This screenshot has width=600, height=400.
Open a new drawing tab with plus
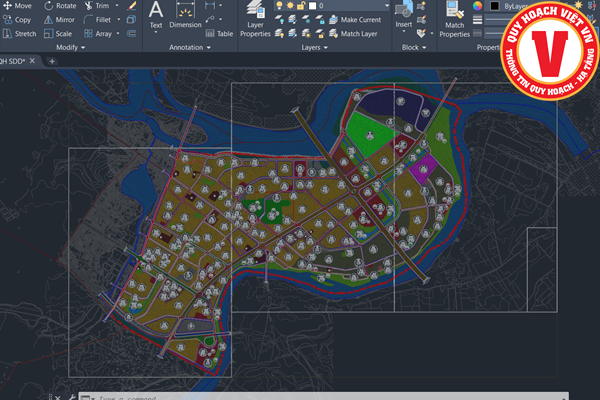coord(52,61)
